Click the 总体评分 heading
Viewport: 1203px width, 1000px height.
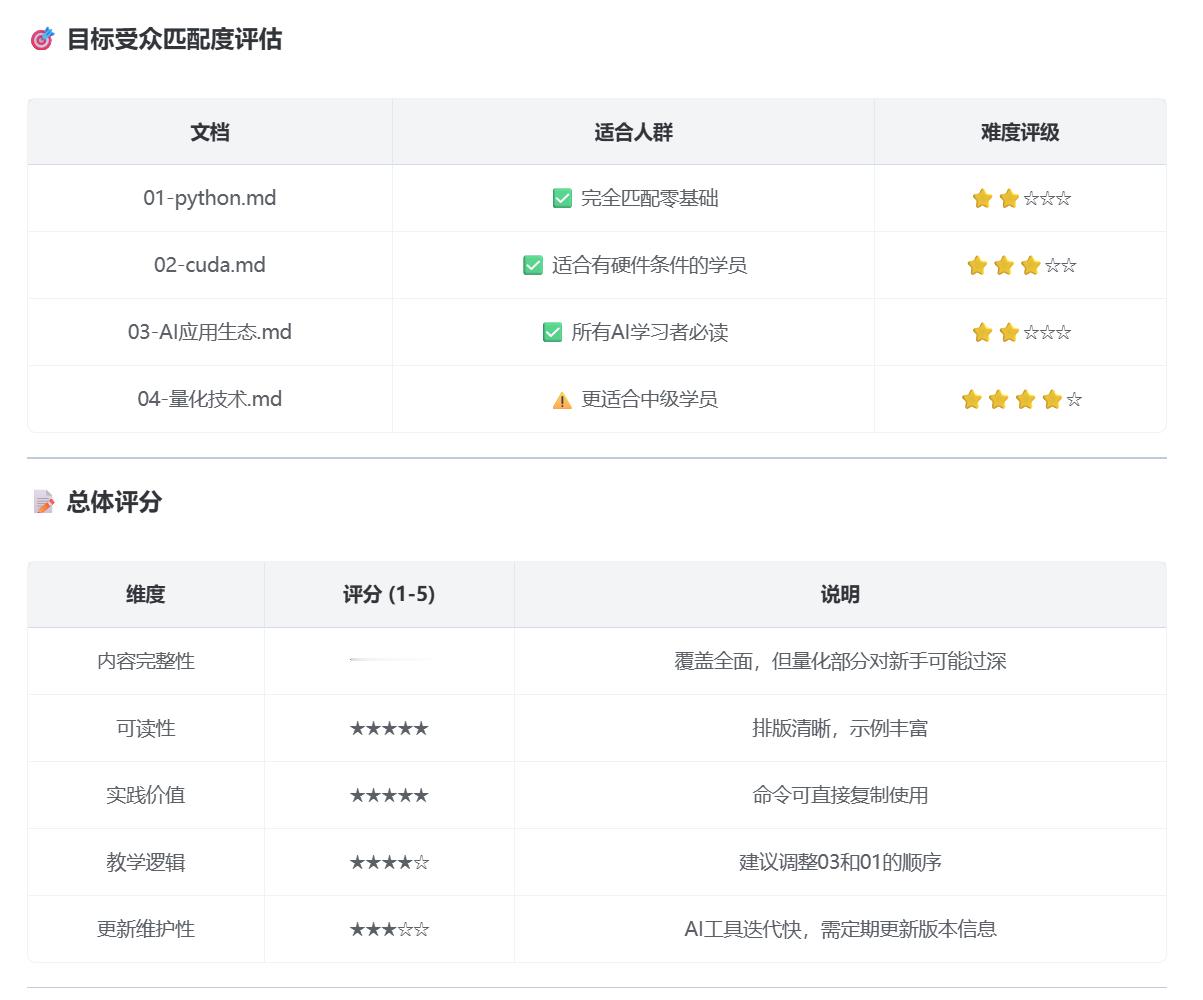(114, 502)
